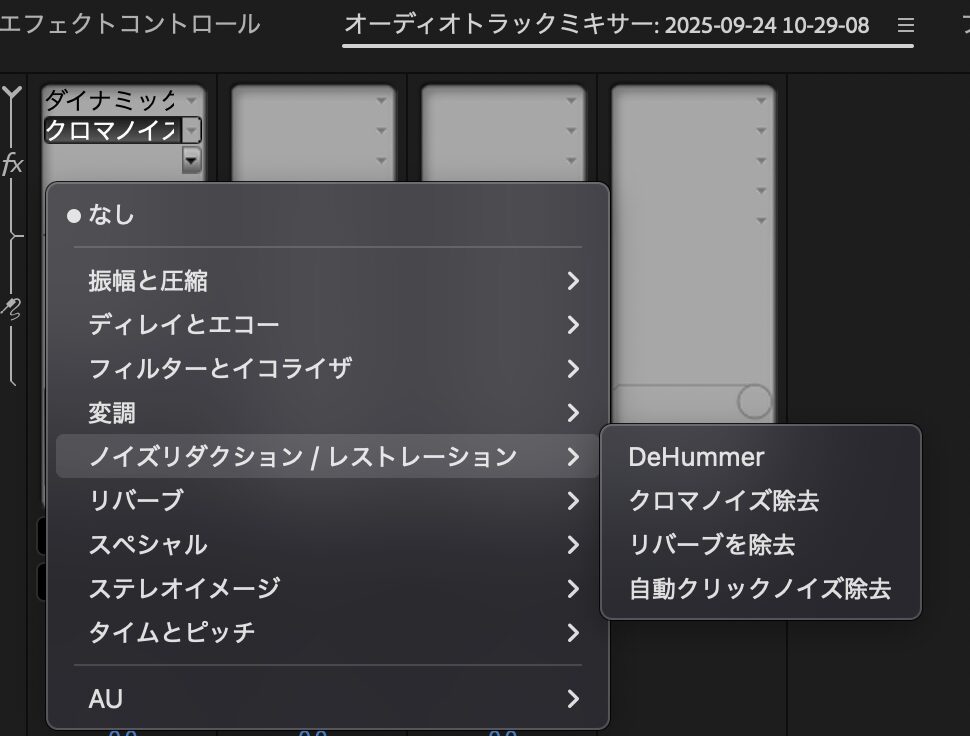
Task: Apply クロマノイズ除去 effect
Action: pyautogui.click(x=724, y=501)
